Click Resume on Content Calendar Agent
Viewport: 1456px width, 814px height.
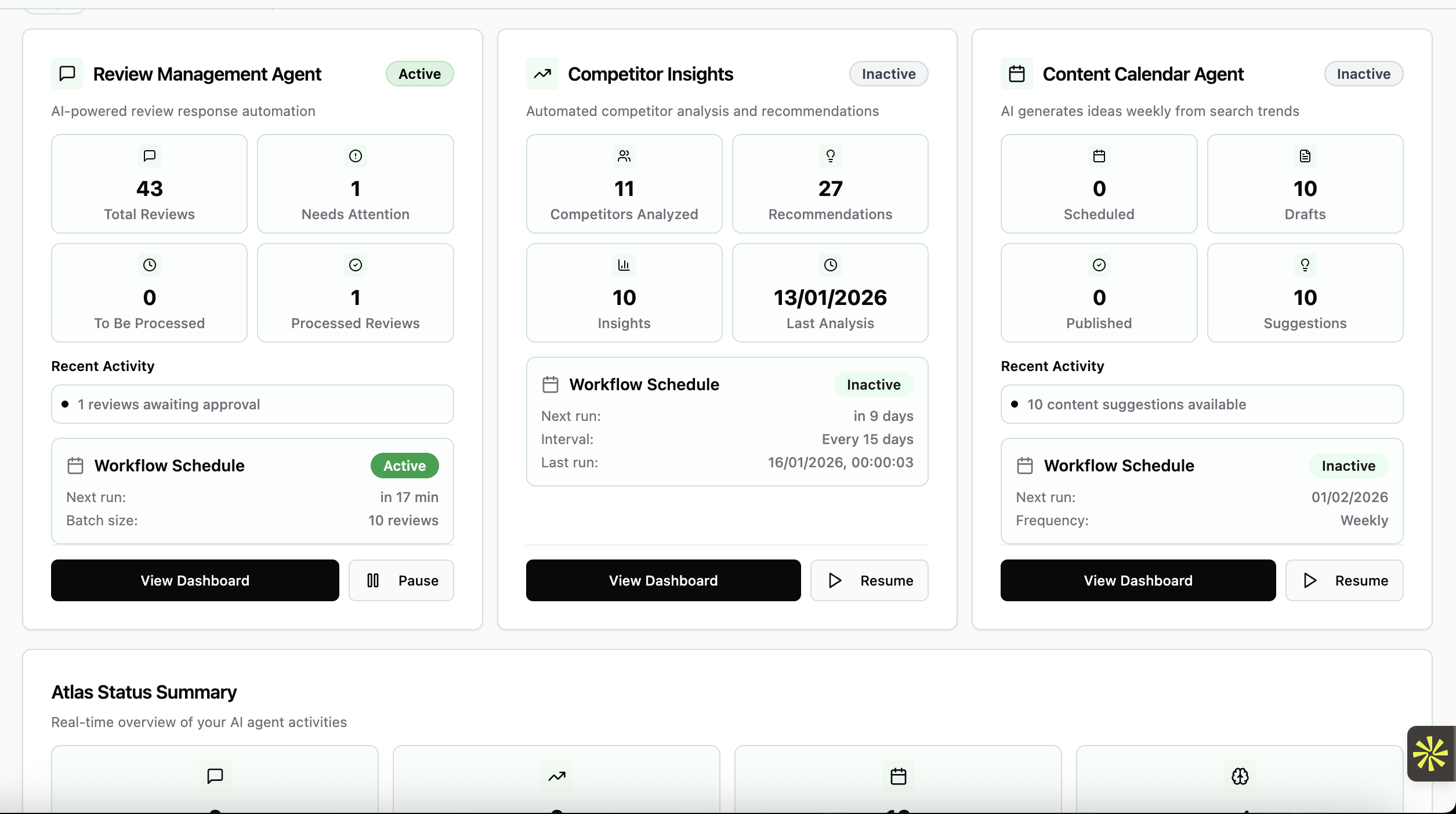click(1345, 580)
